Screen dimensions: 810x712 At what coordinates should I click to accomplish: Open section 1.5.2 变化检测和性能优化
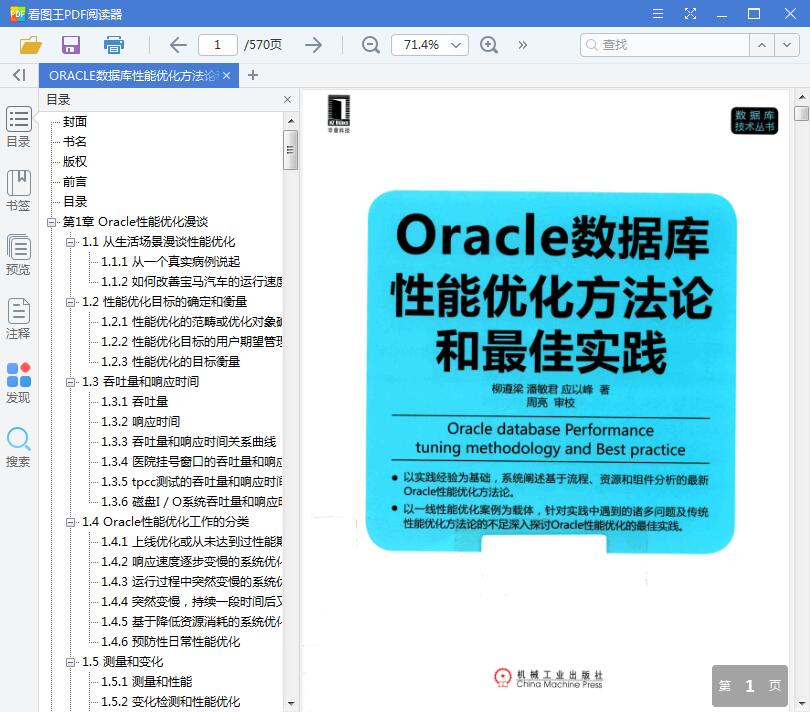pyautogui.click(x=170, y=702)
